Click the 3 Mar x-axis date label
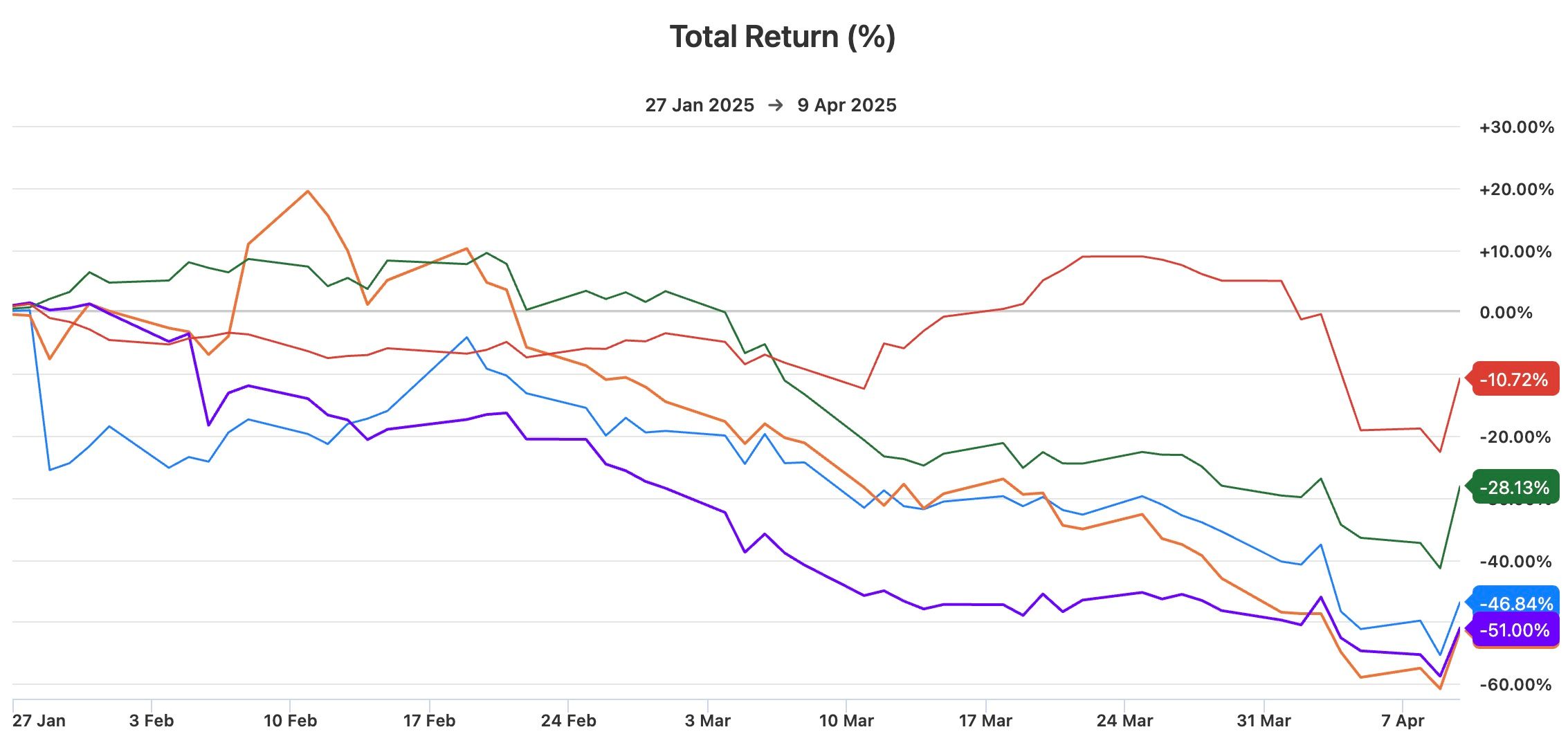 click(x=707, y=721)
